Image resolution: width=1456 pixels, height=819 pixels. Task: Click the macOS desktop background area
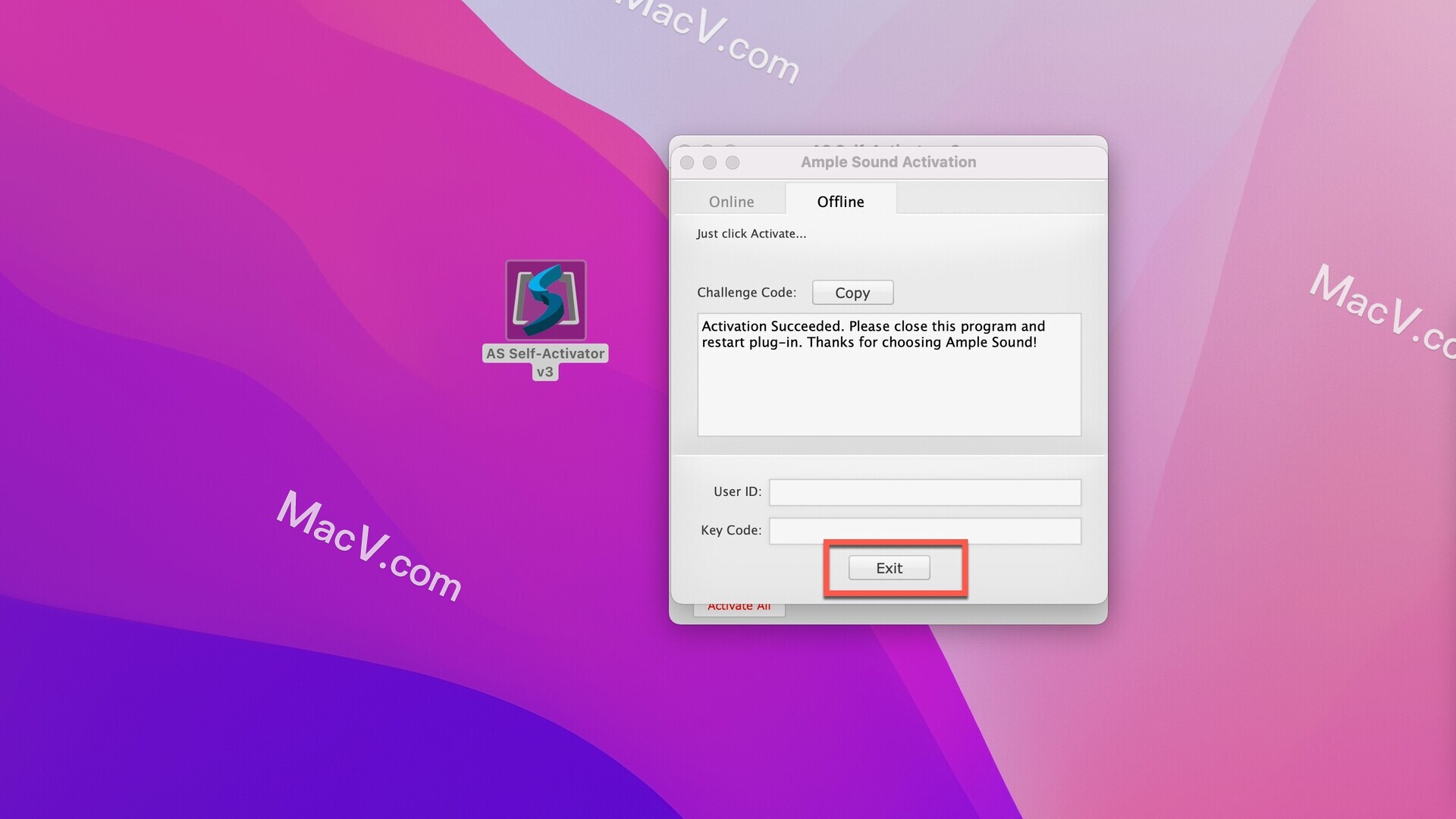[x=200, y=700]
